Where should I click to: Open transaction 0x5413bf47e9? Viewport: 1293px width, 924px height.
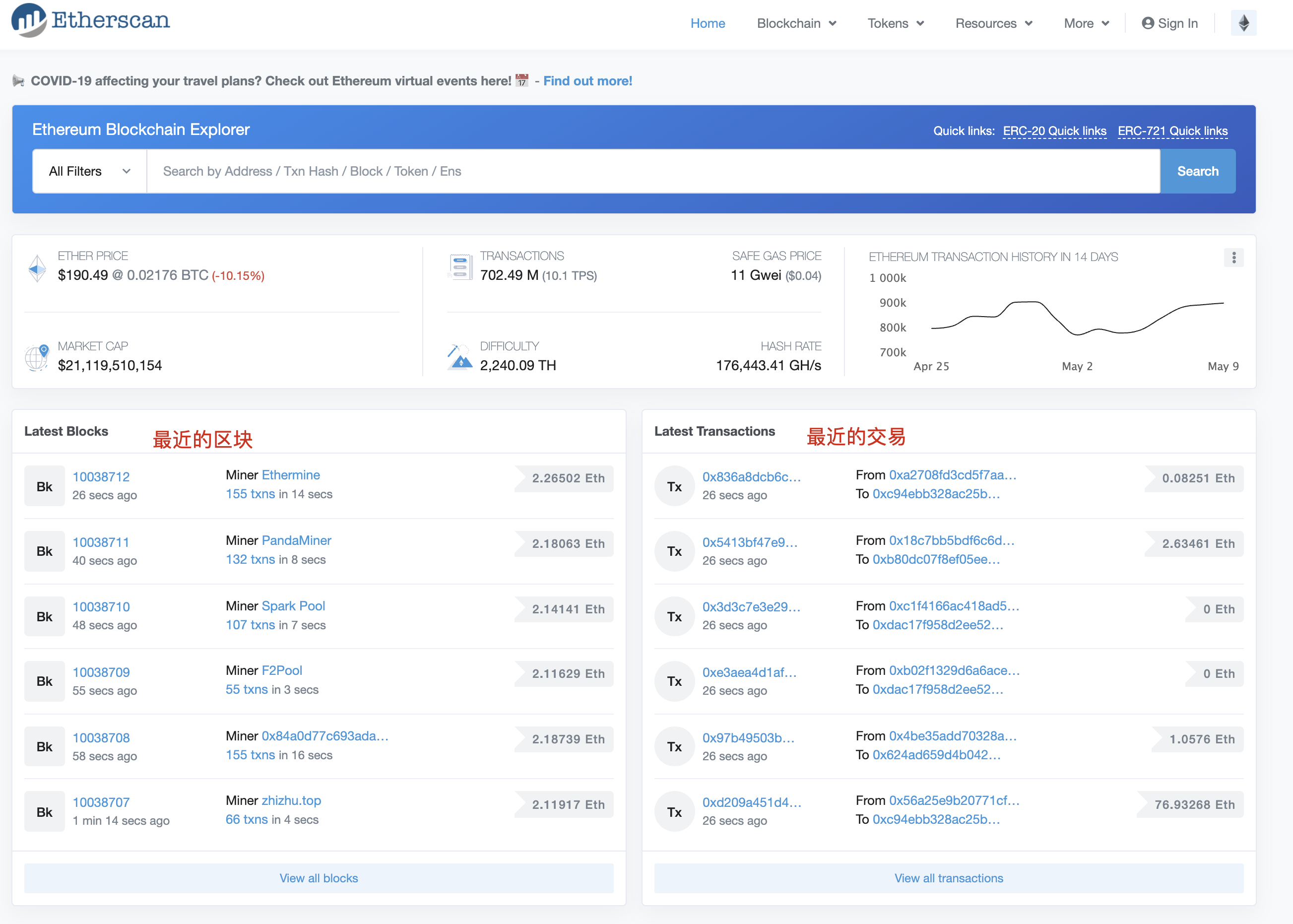click(x=750, y=542)
